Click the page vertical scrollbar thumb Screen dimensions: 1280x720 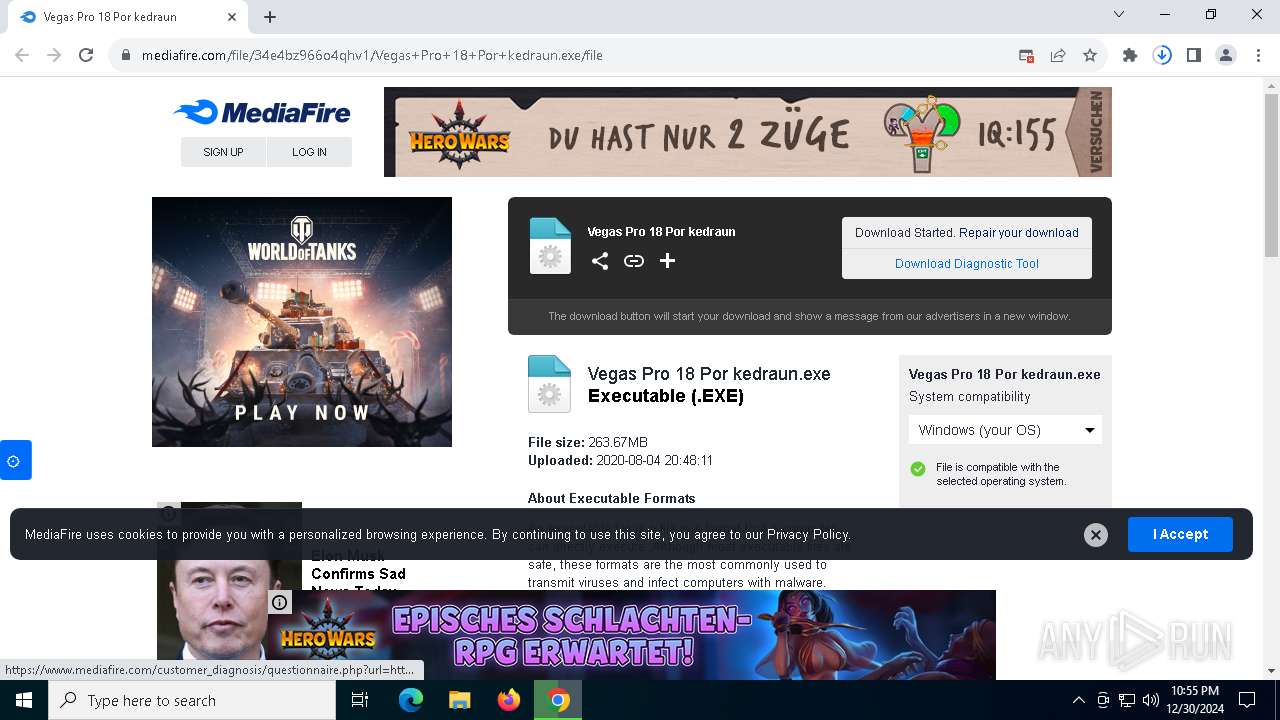coord(1271,175)
